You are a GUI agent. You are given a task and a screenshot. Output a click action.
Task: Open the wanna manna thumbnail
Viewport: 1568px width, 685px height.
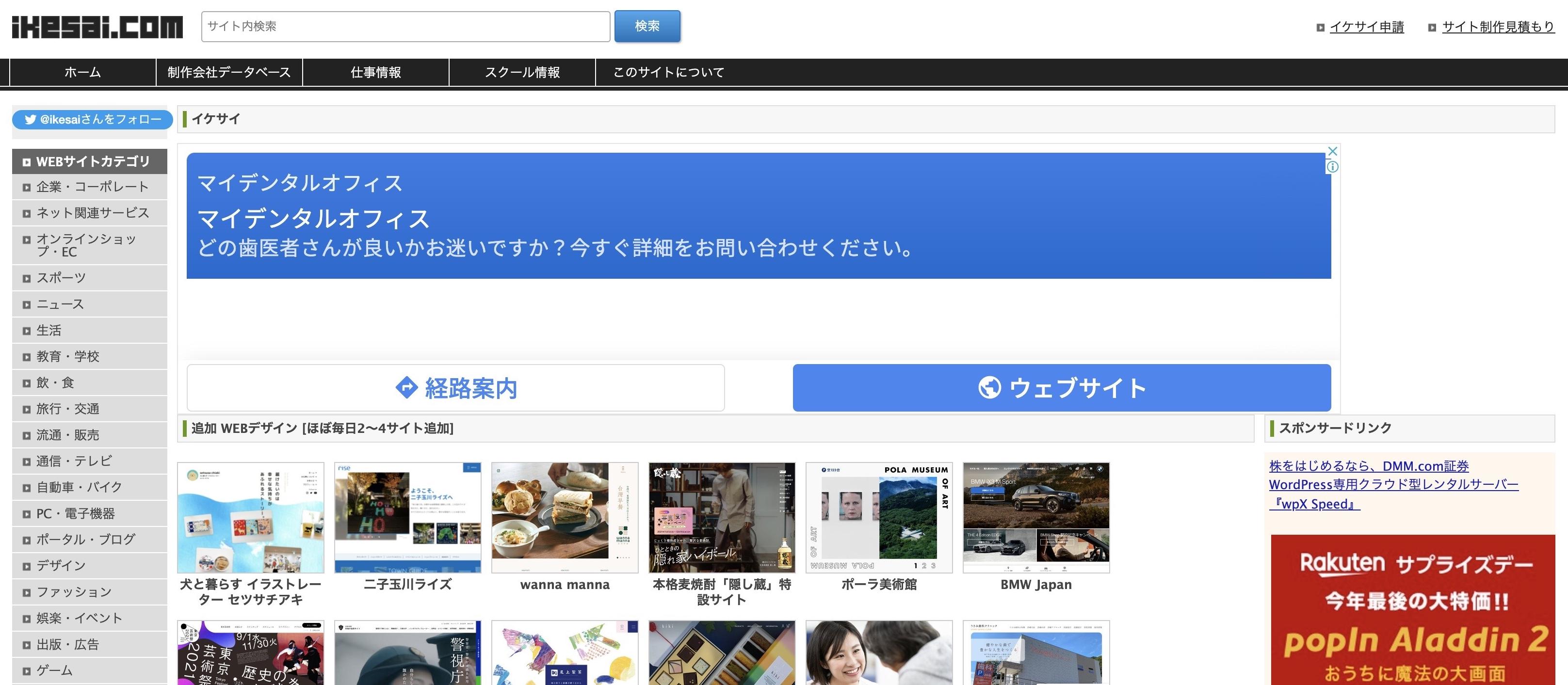(564, 517)
